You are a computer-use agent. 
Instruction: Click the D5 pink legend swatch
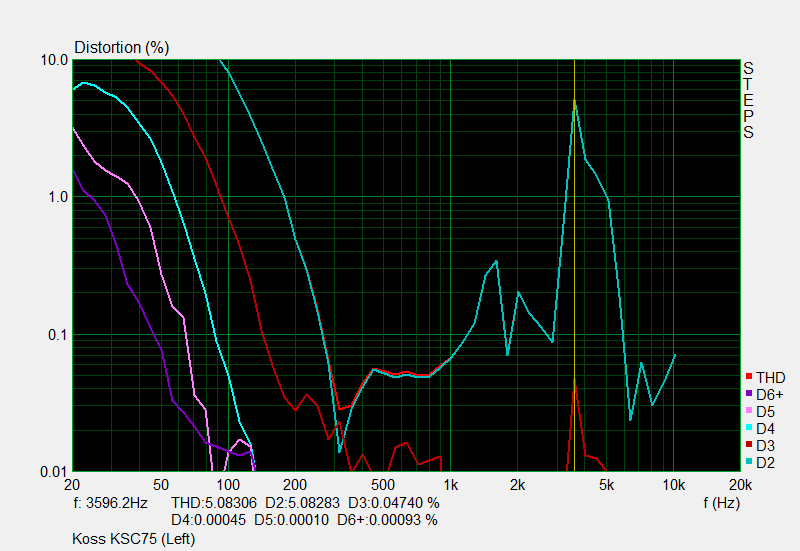(x=749, y=410)
